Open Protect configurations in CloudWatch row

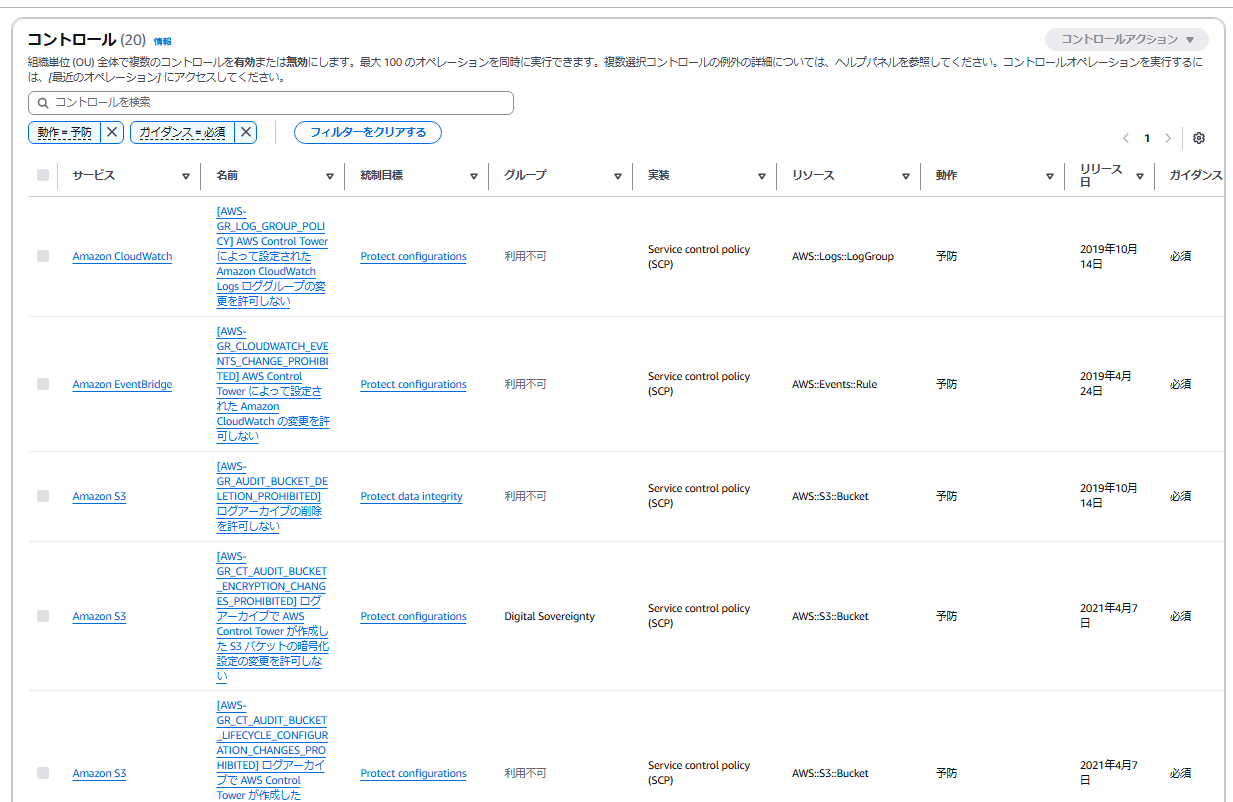pos(413,257)
